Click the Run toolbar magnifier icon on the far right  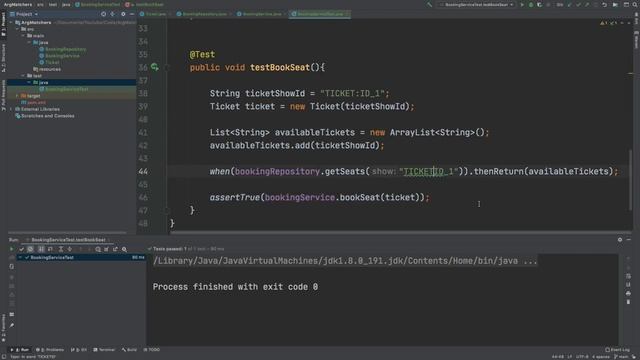tap(124, 249)
